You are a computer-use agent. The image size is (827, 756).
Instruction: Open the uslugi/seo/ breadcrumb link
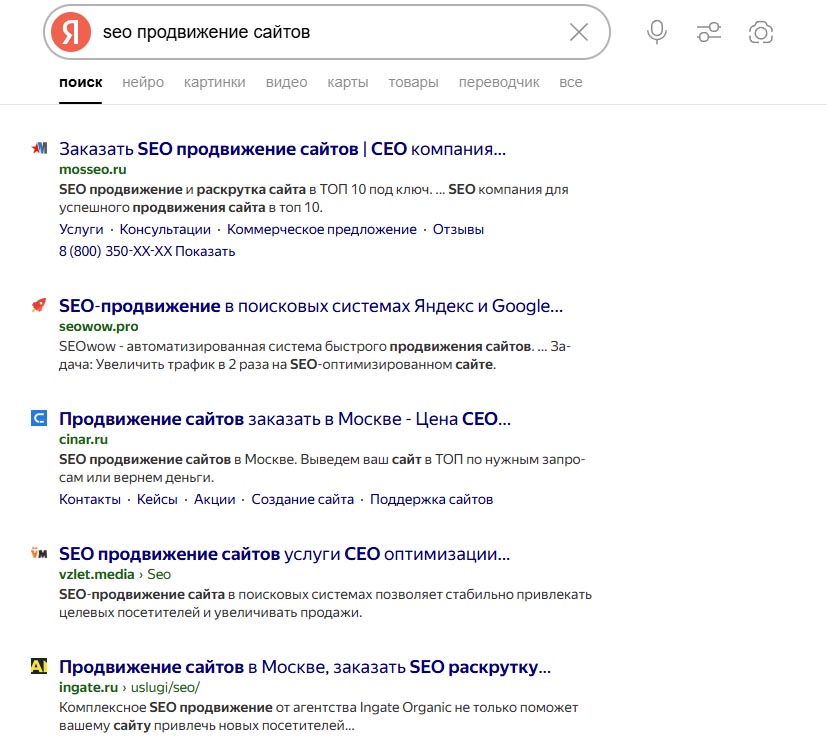click(x=165, y=687)
